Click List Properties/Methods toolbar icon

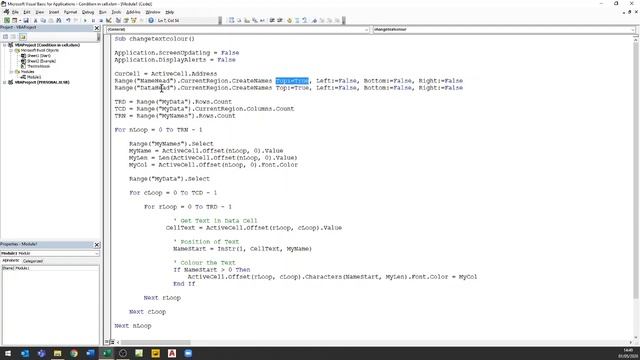tap(231, 20)
